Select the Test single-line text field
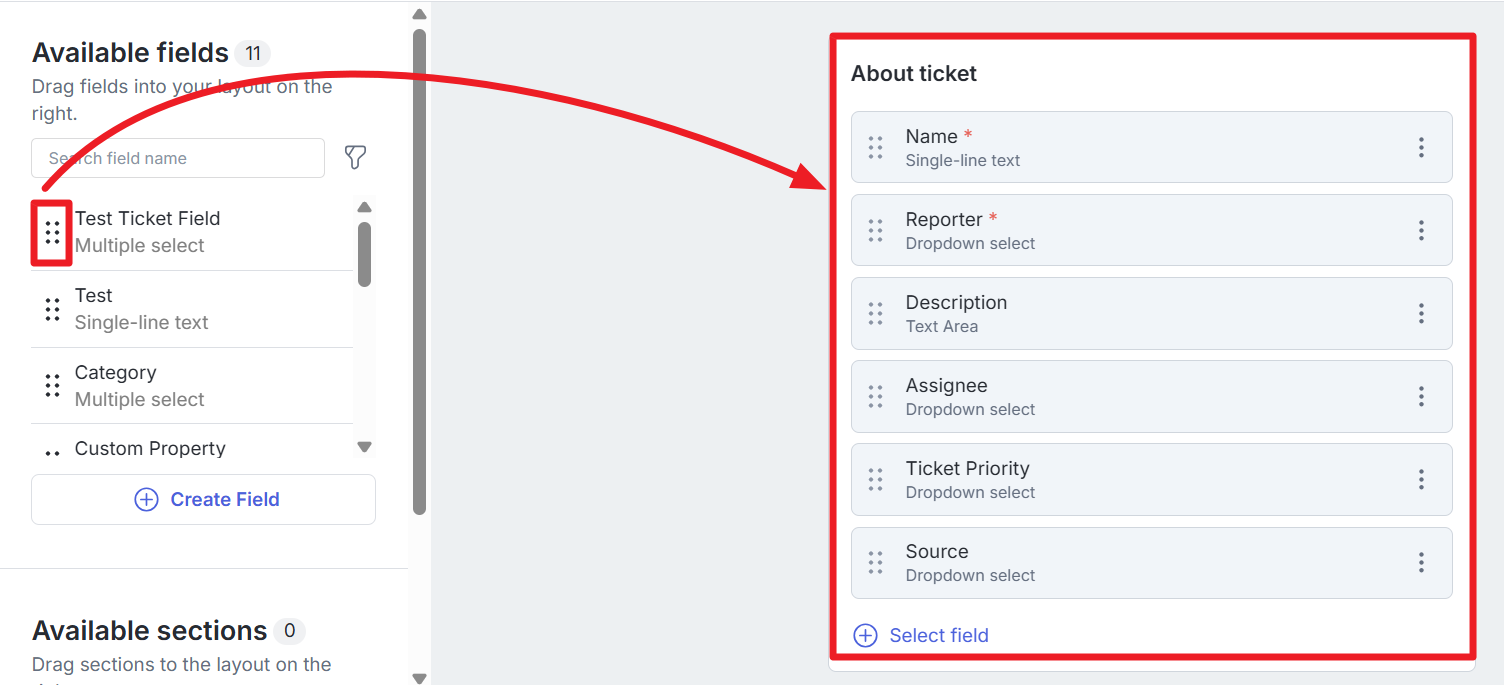Screen dimensions: 1504x685 click(141, 309)
